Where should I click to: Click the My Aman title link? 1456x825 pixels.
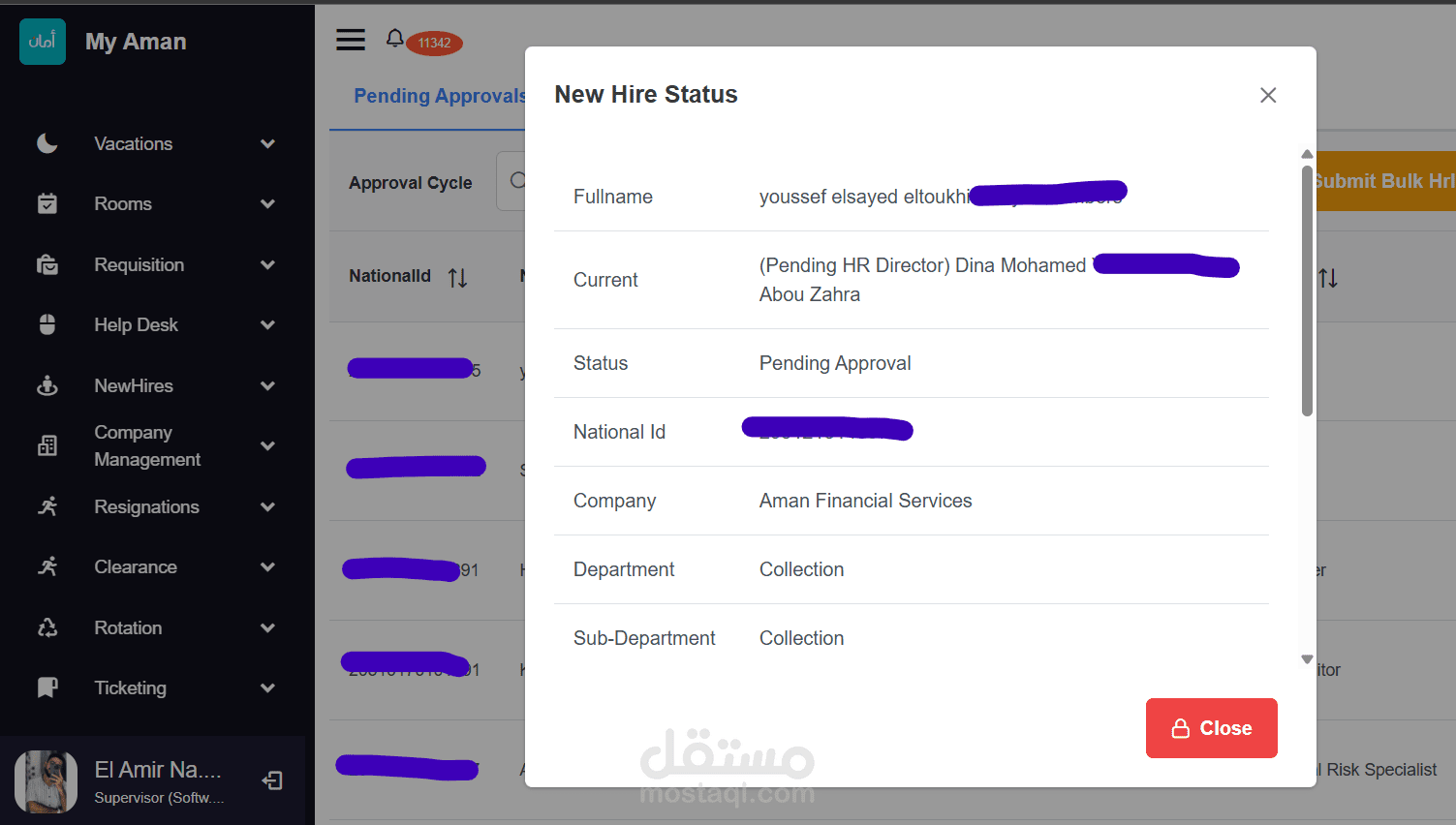(x=136, y=42)
